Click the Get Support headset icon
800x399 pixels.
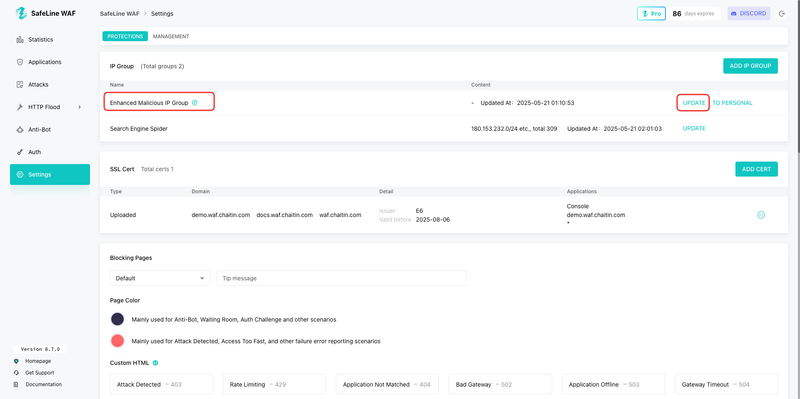point(16,372)
